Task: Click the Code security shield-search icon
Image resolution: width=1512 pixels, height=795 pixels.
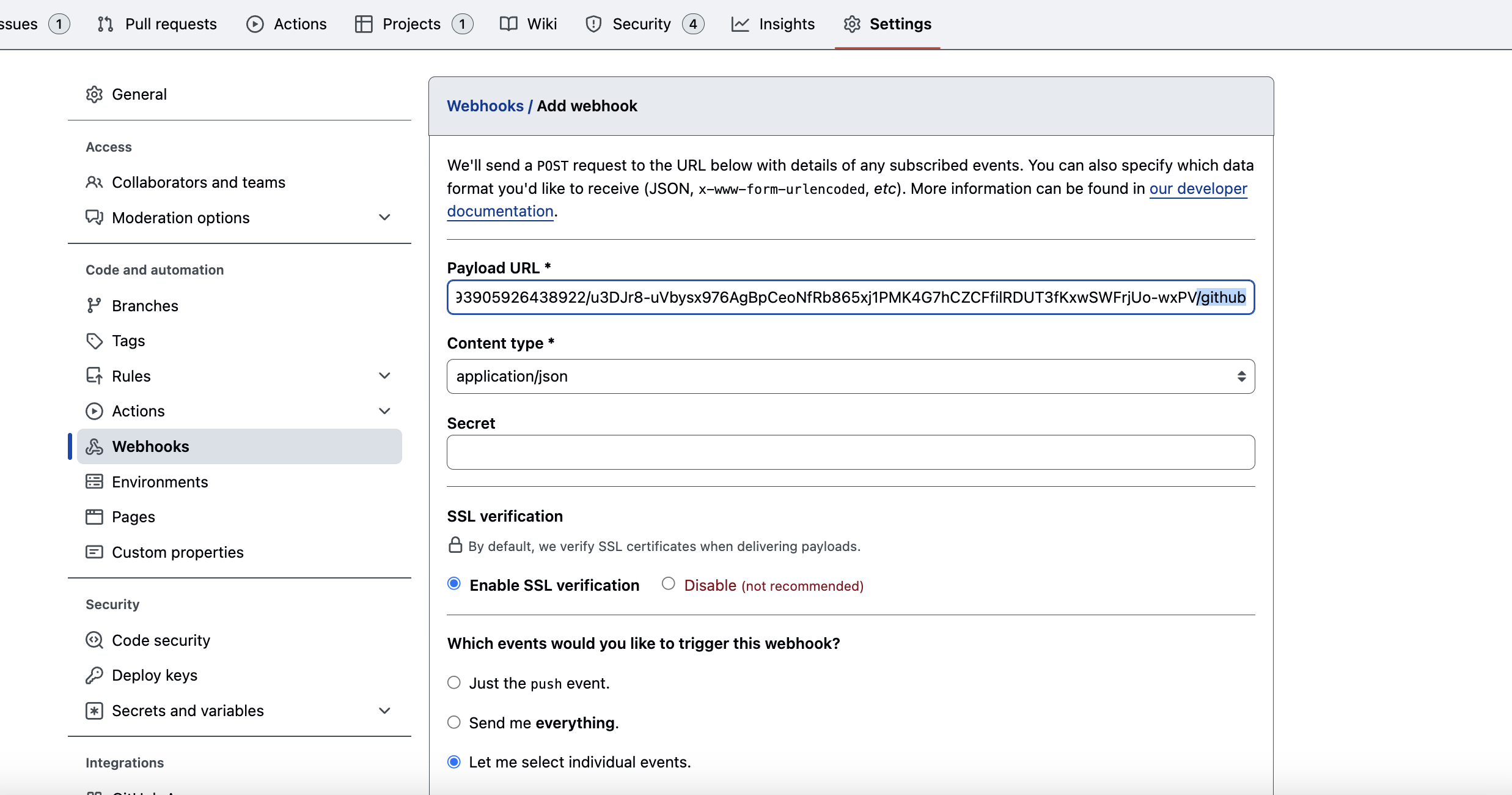Action: (x=94, y=640)
